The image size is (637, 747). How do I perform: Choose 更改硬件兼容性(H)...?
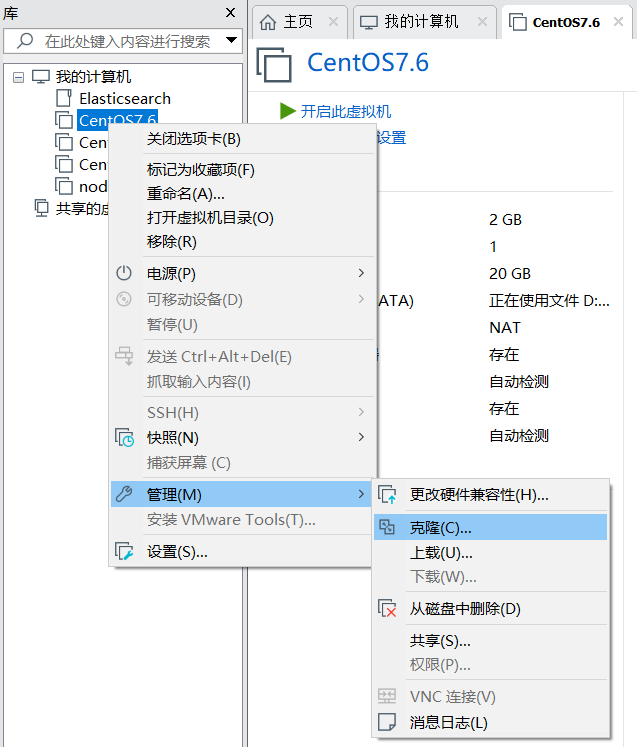click(491, 495)
